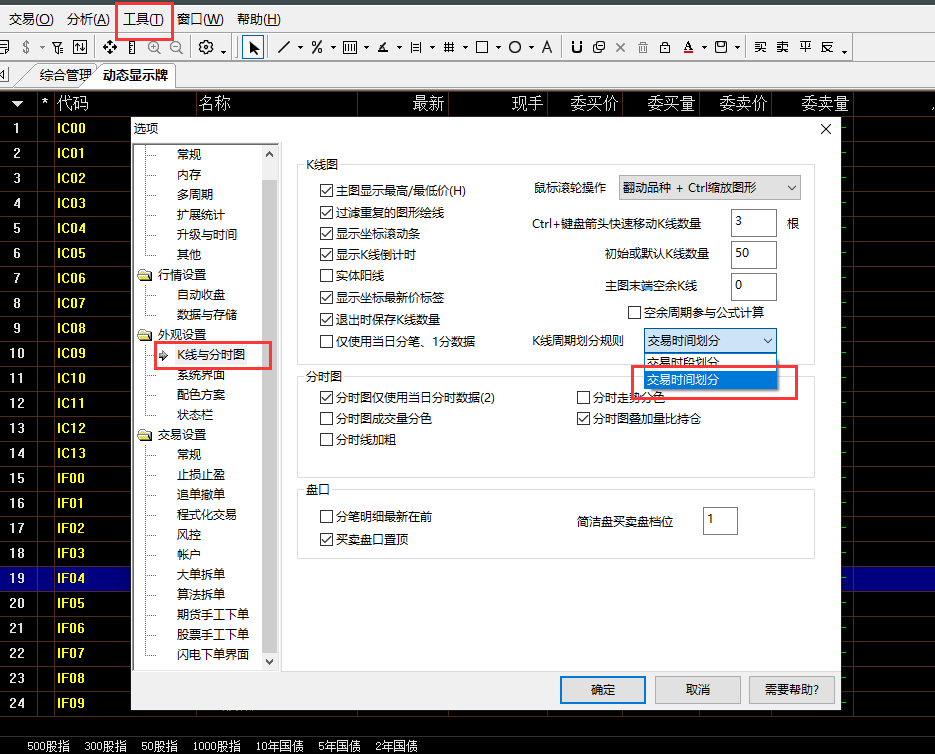Select the circle drawing tool
This screenshot has height=754, width=935.
515,47
